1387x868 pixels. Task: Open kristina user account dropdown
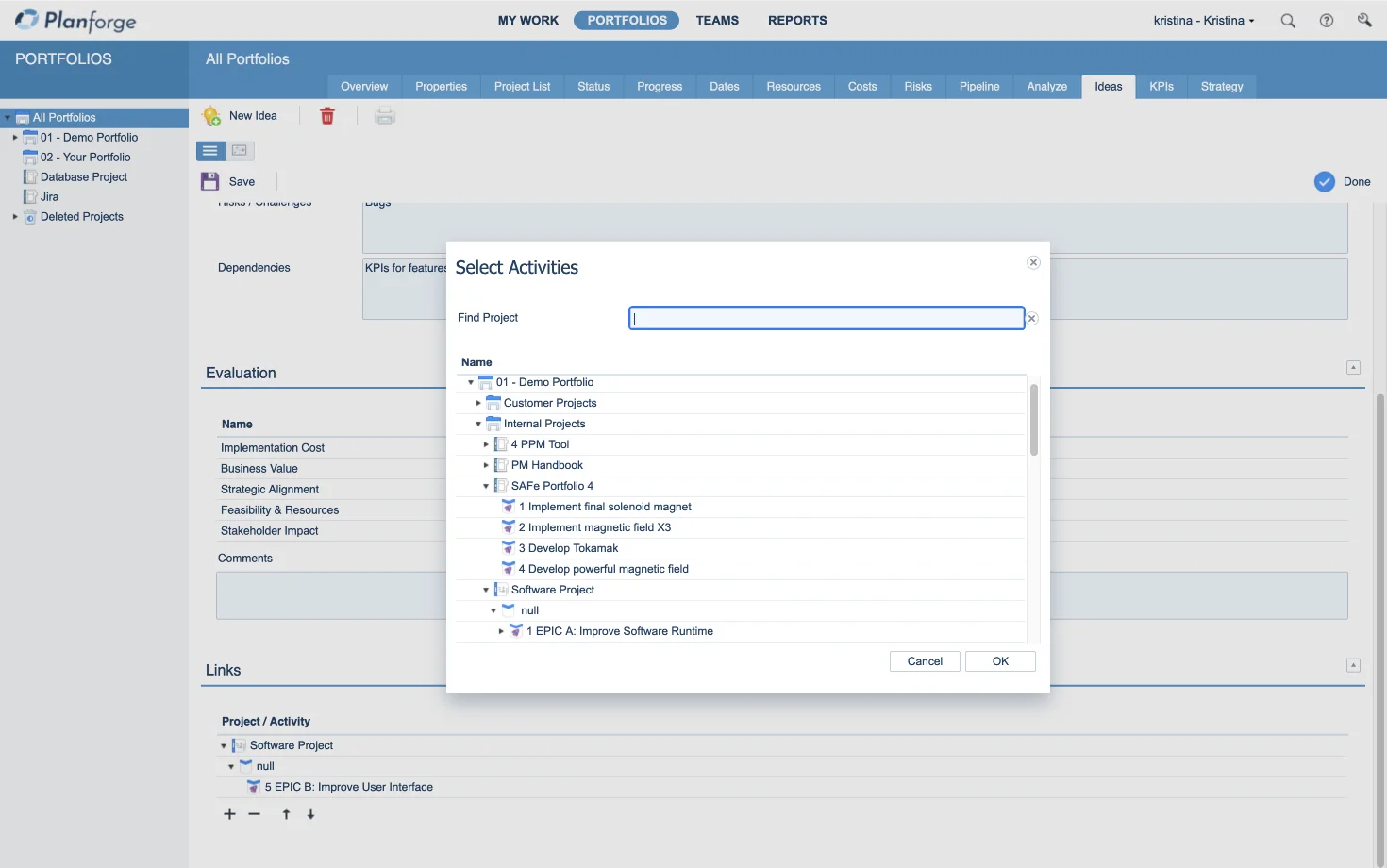pos(1204,21)
